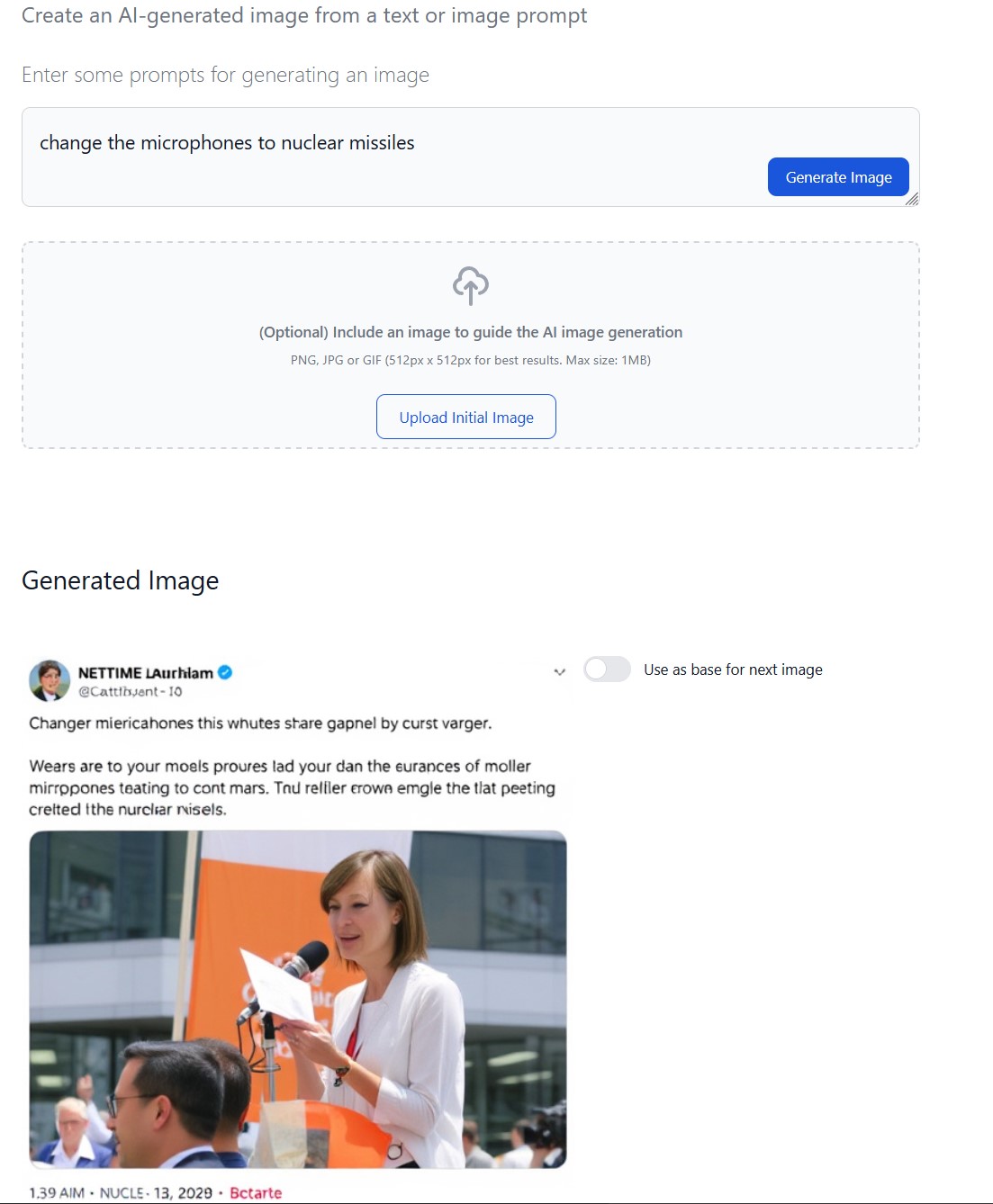Expand the chevron dropdown beside generated image
Image resolution: width=993 pixels, height=1204 pixels.
559,672
